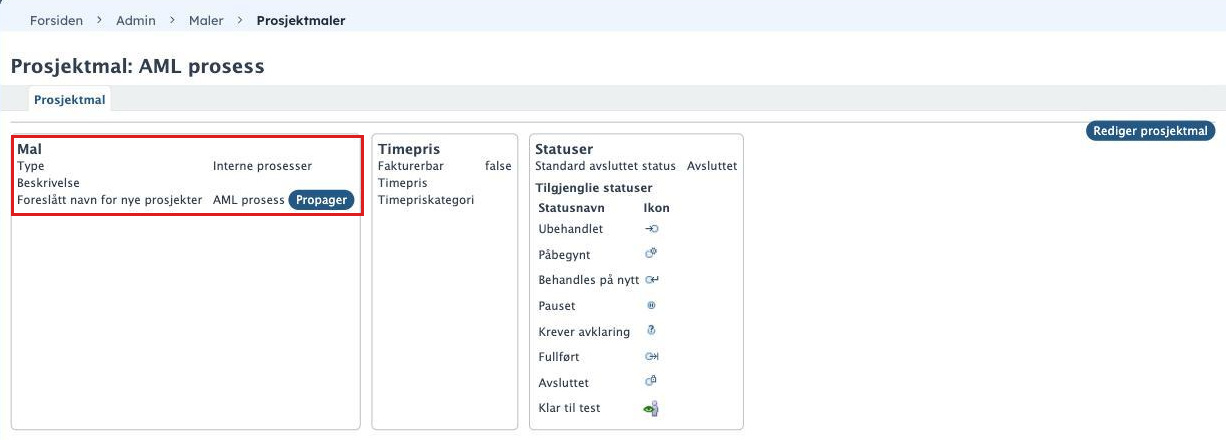Click the Påbegynt status name
Viewport: 1226px width, 440px height.
pyautogui.click(x=564, y=255)
